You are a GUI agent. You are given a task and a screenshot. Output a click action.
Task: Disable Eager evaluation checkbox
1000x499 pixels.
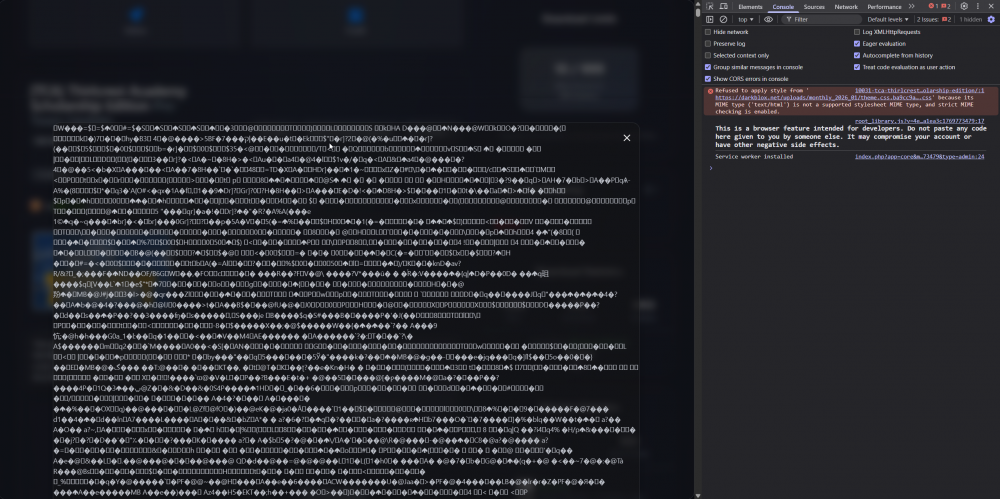857,44
